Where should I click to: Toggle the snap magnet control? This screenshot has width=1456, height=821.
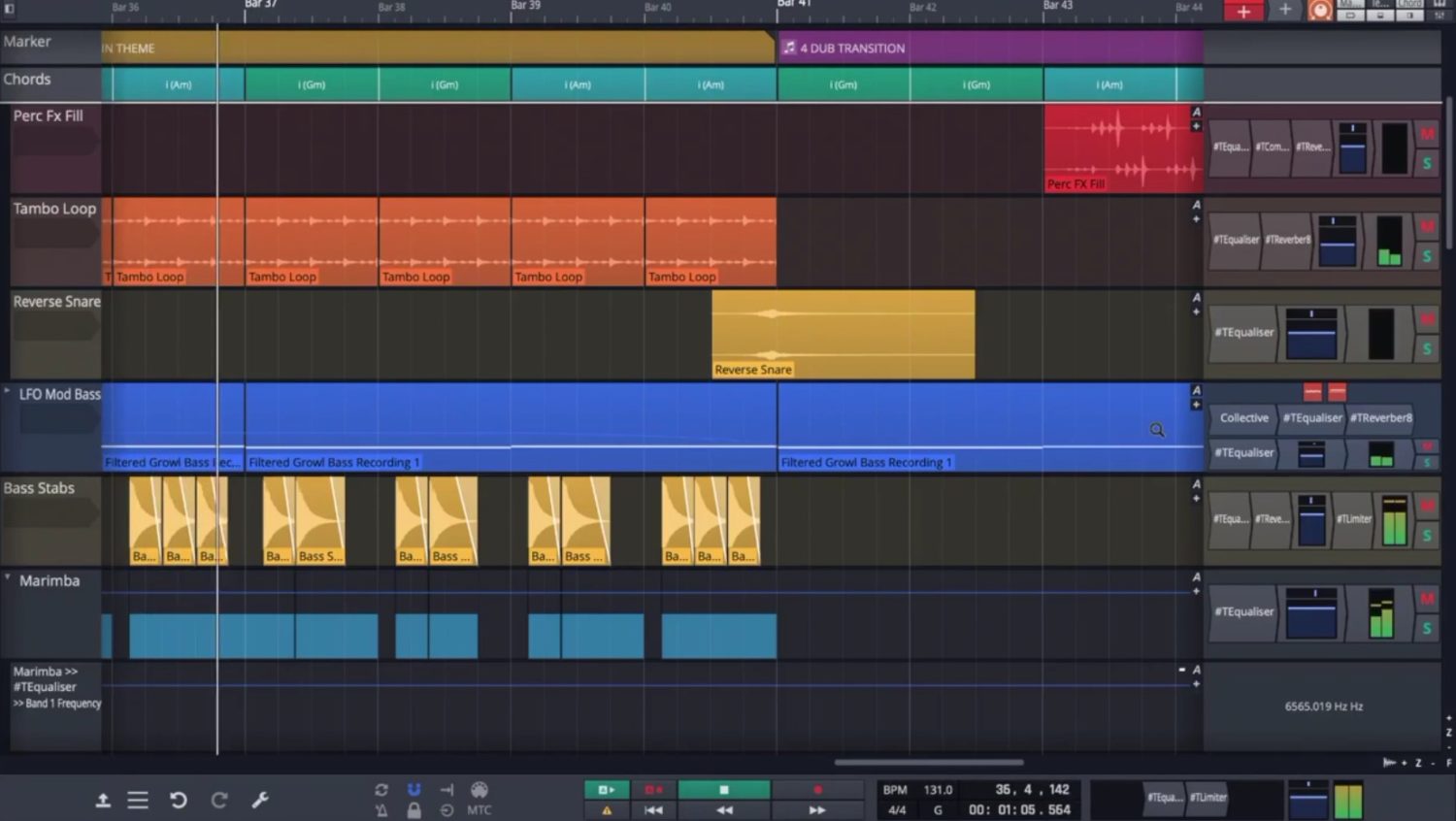(x=414, y=789)
